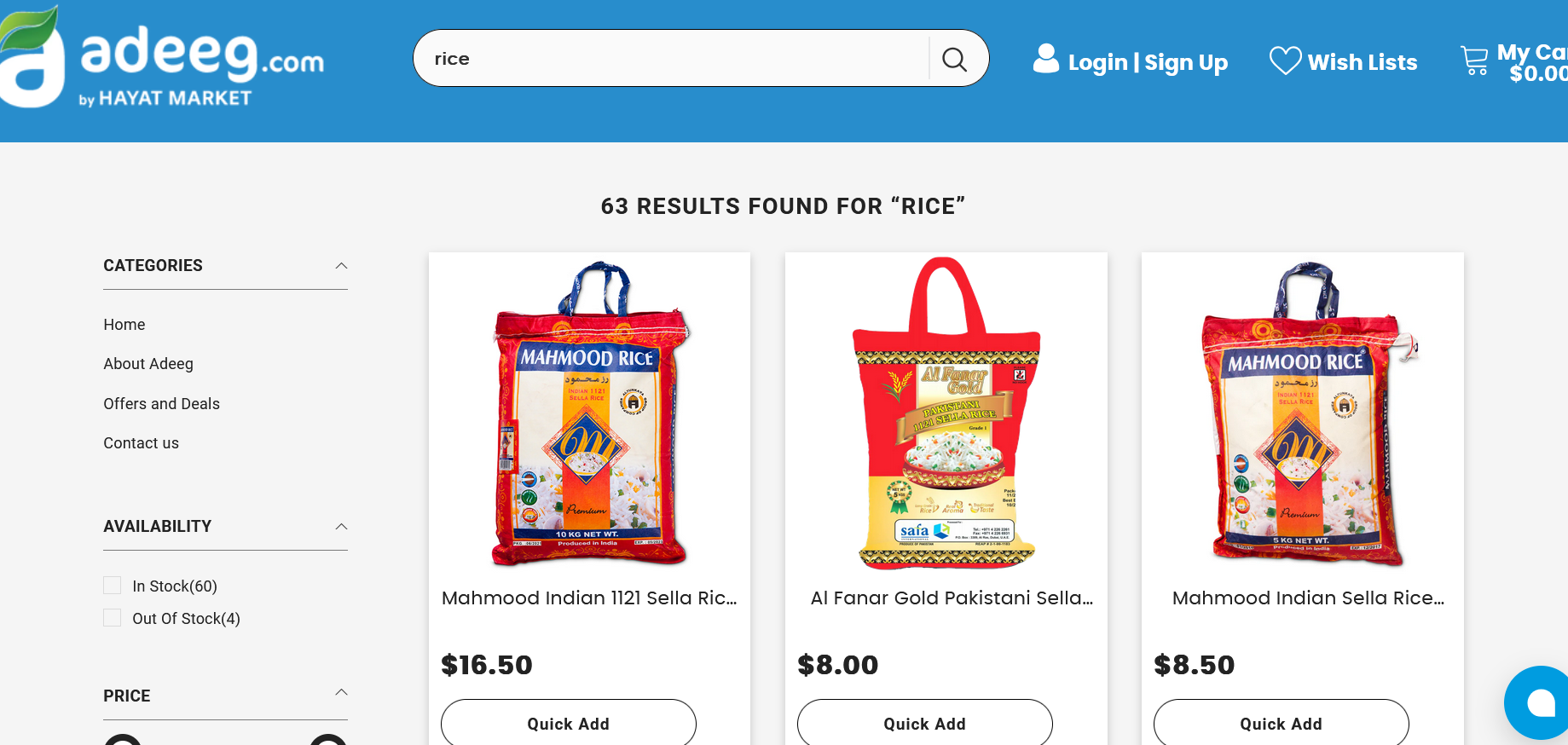The image size is (1568, 745).
Task: Go to About Adeeg page
Action: (x=148, y=364)
